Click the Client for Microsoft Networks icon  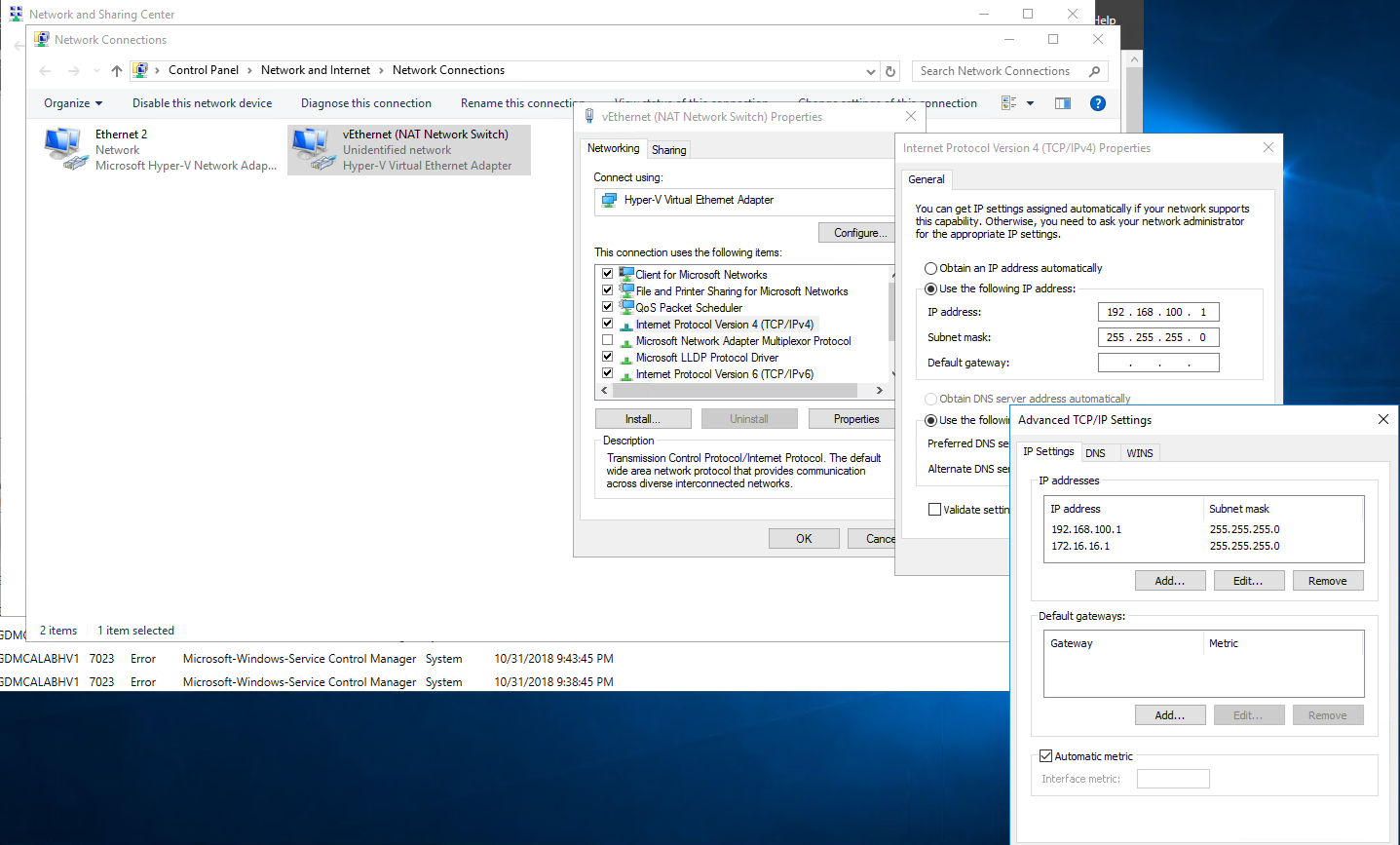point(626,274)
